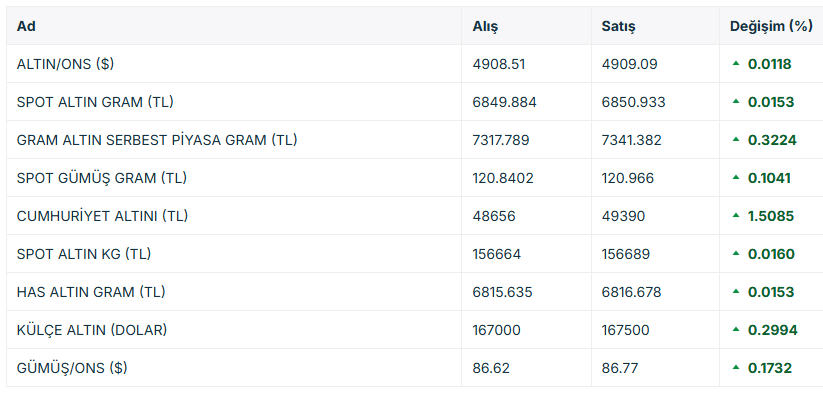Click up arrow beside 1.5085
823x397 pixels.
(x=736, y=215)
